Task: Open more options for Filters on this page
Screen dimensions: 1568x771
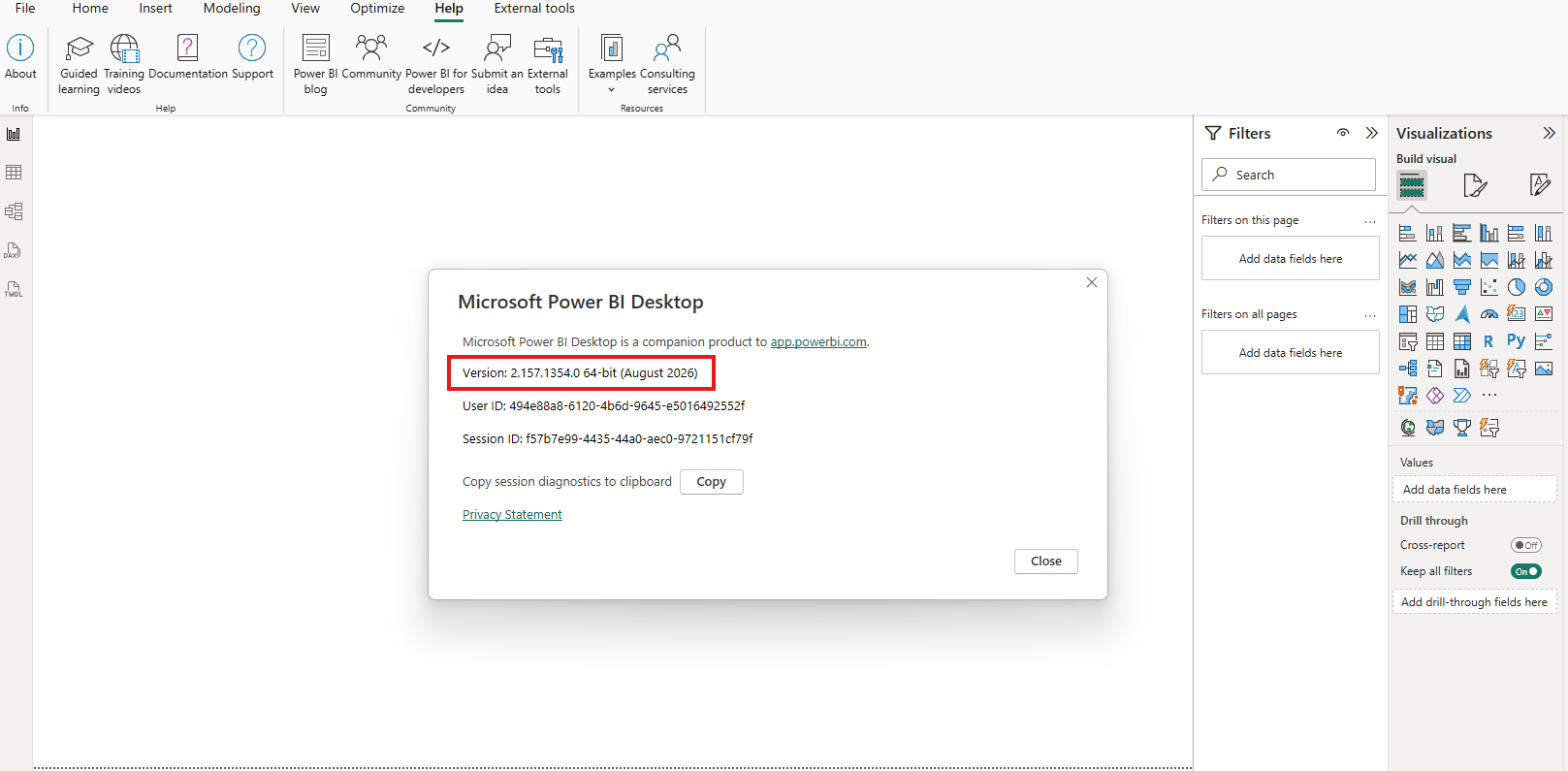Action: point(1370,221)
